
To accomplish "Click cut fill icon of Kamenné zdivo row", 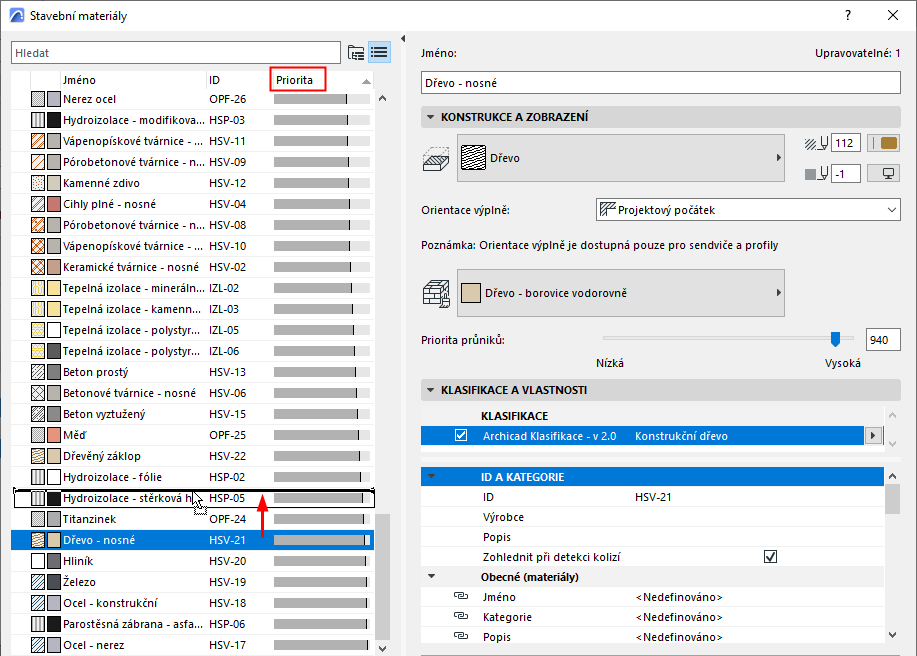I will coord(38,183).
